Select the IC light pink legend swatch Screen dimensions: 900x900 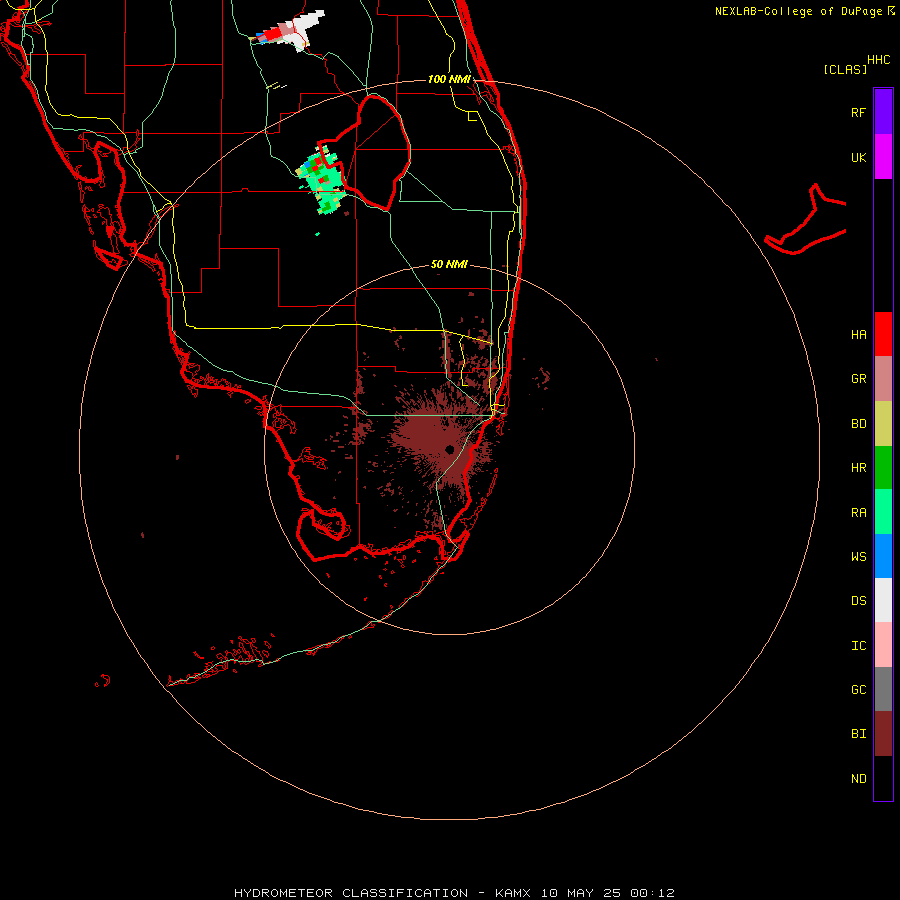pos(883,645)
